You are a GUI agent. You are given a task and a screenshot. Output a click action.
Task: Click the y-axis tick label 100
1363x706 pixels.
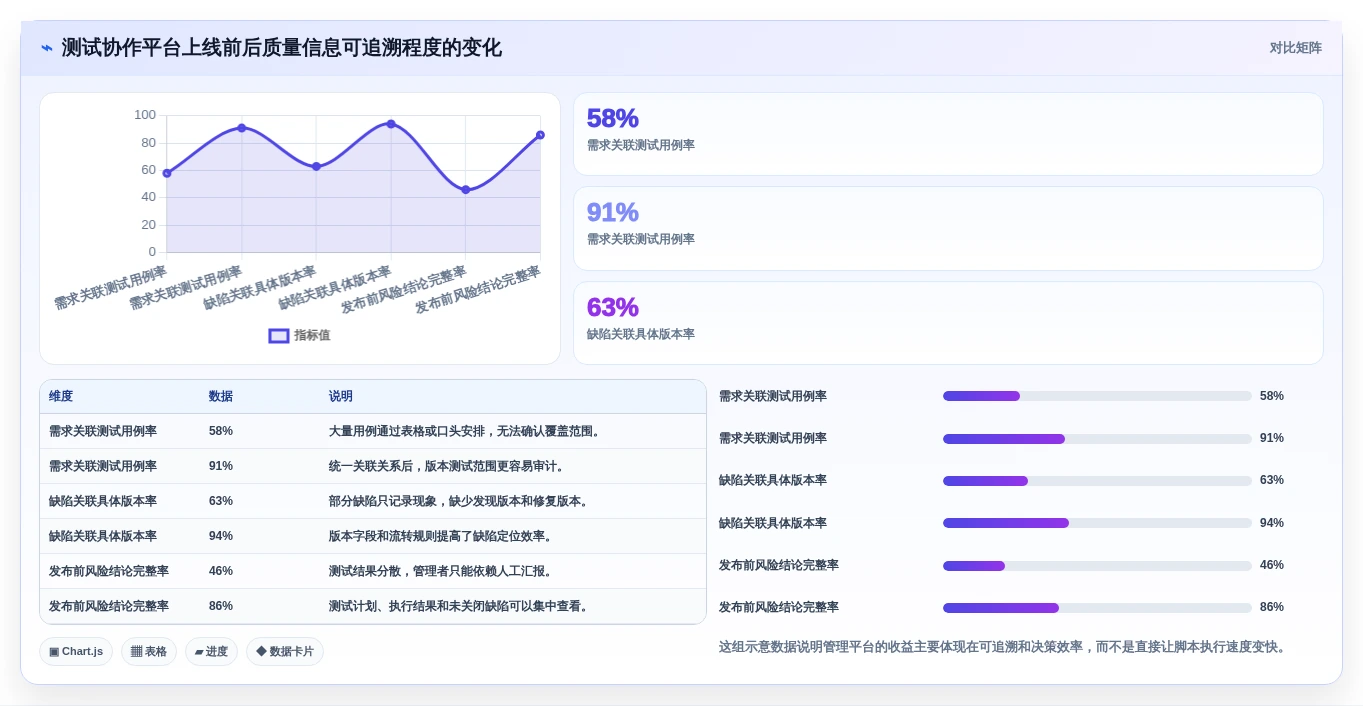click(145, 115)
